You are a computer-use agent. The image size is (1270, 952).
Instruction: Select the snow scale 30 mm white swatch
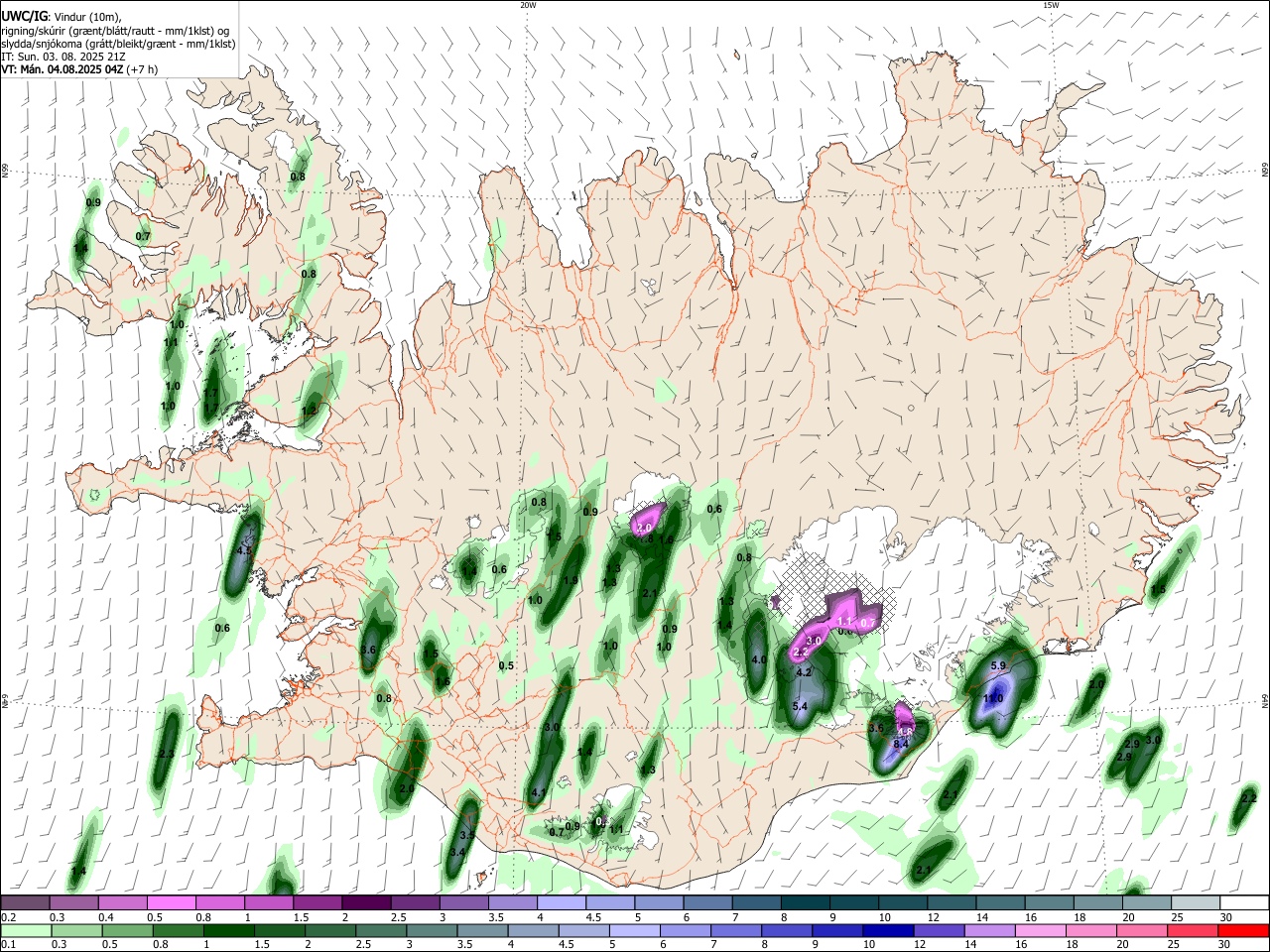click(x=1244, y=902)
